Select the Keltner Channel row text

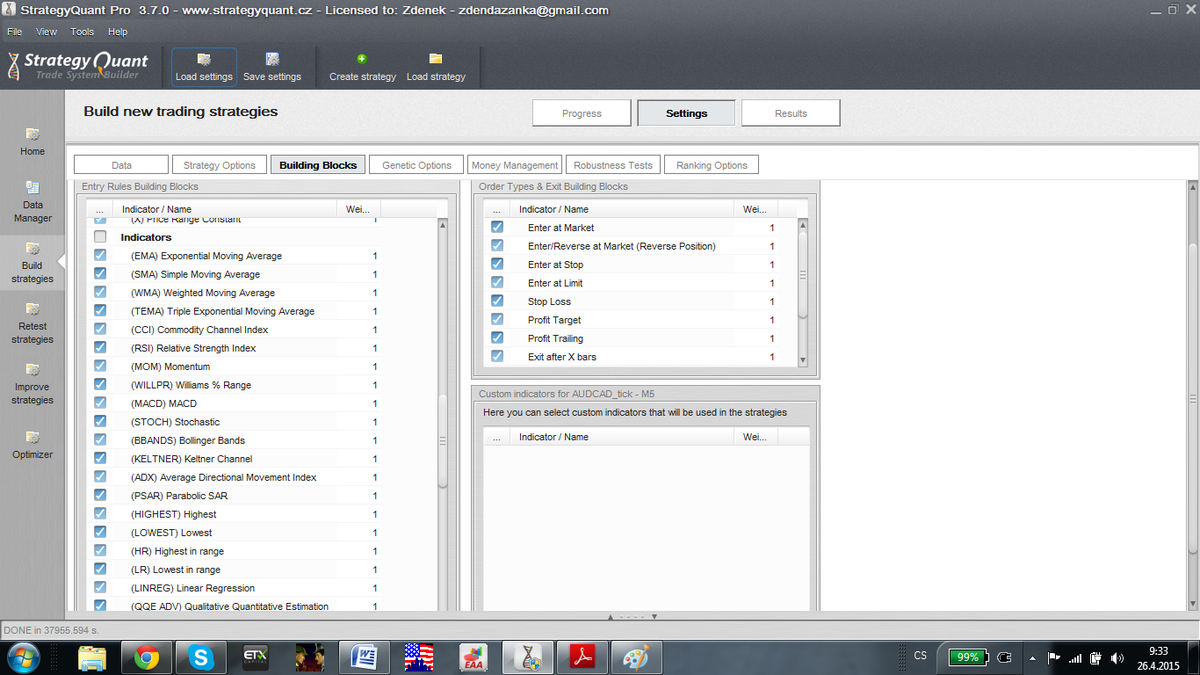click(192, 459)
